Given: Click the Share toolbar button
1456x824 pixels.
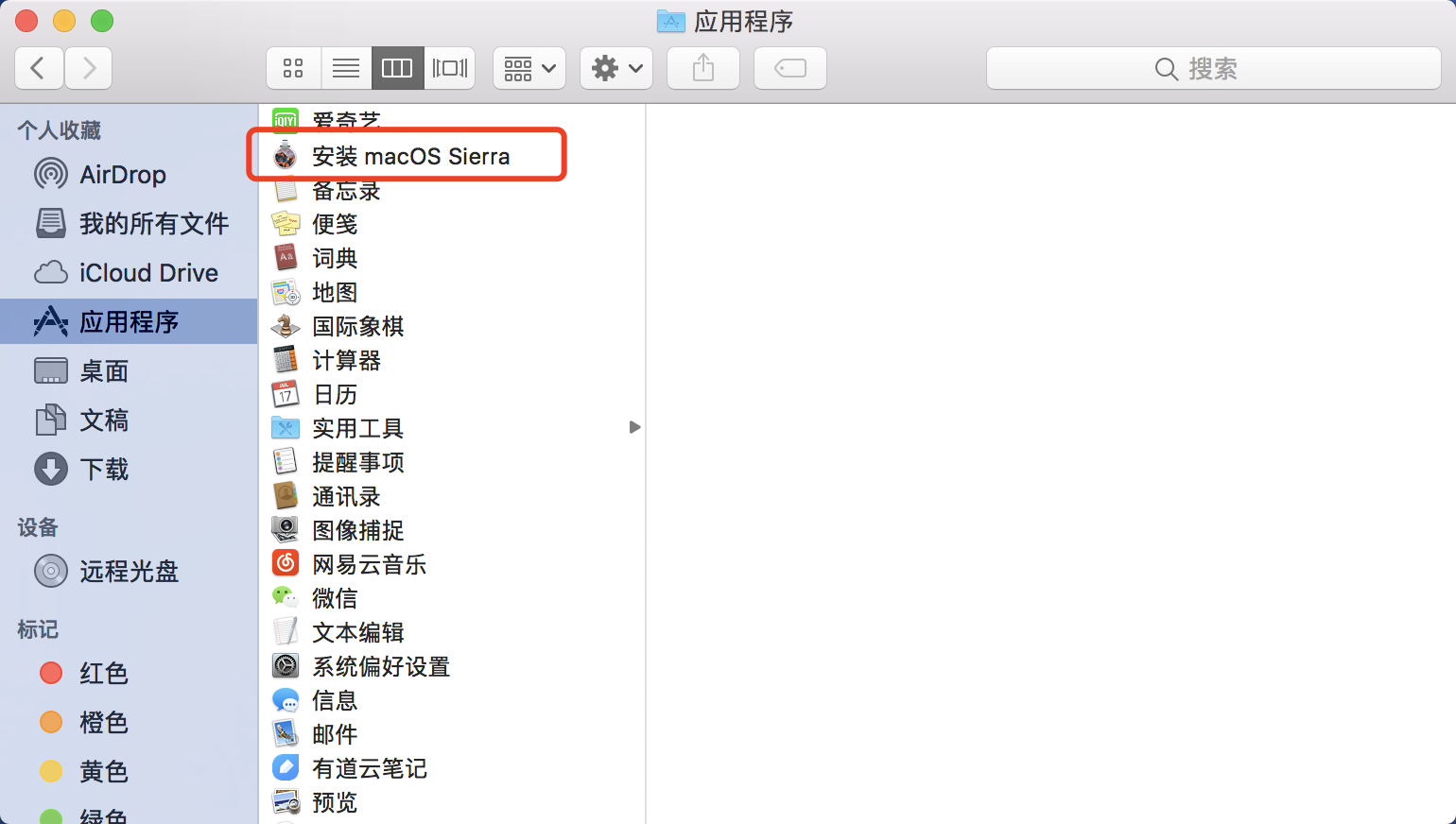Looking at the screenshot, I should pos(703,68).
